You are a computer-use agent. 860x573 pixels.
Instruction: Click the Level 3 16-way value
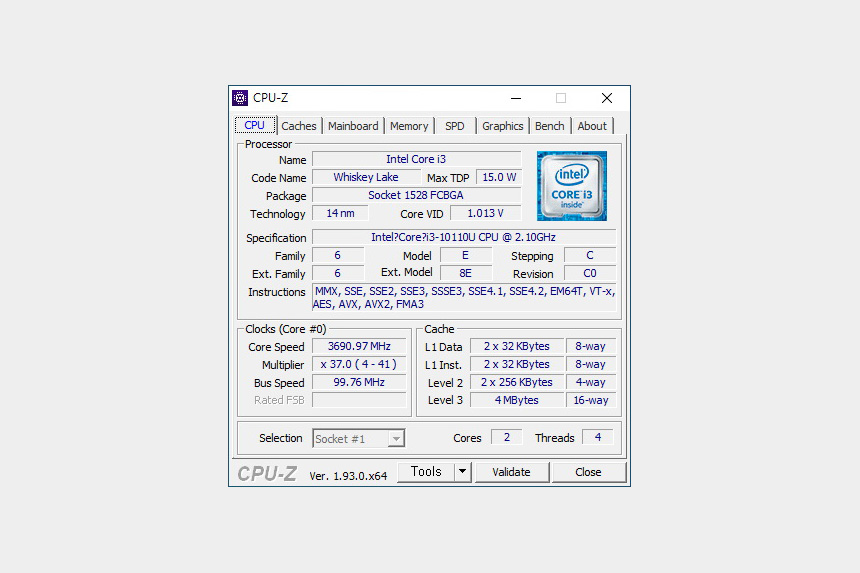(591, 400)
